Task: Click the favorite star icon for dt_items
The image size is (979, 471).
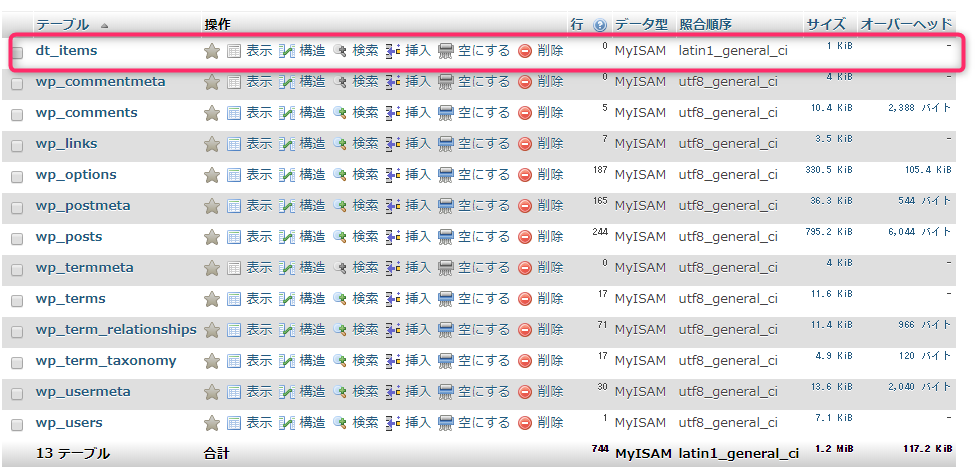Action: (x=212, y=51)
